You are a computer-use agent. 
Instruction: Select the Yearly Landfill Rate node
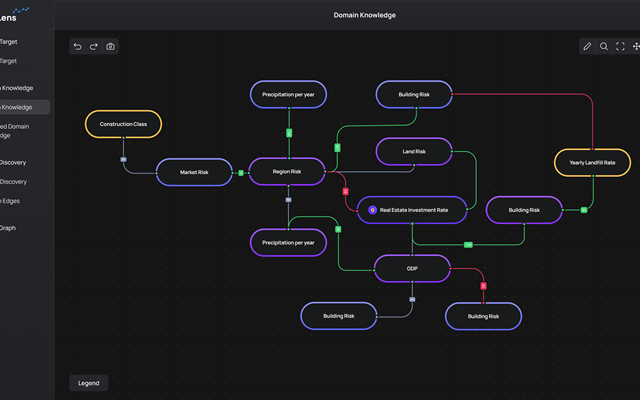[x=592, y=162]
